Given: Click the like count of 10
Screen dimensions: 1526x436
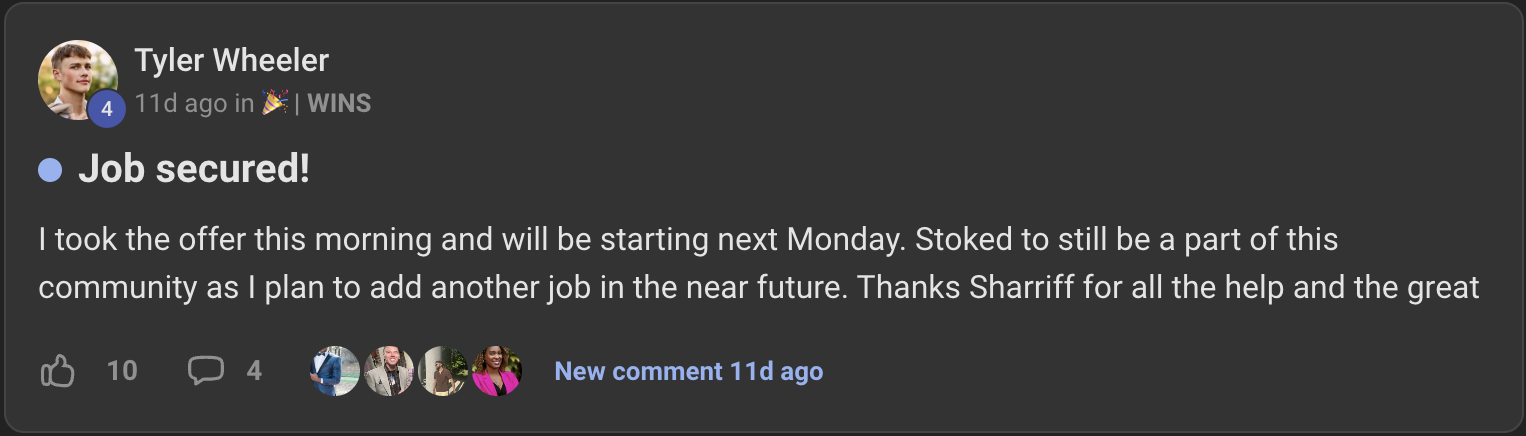Looking at the screenshot, I should click(122, 372).
